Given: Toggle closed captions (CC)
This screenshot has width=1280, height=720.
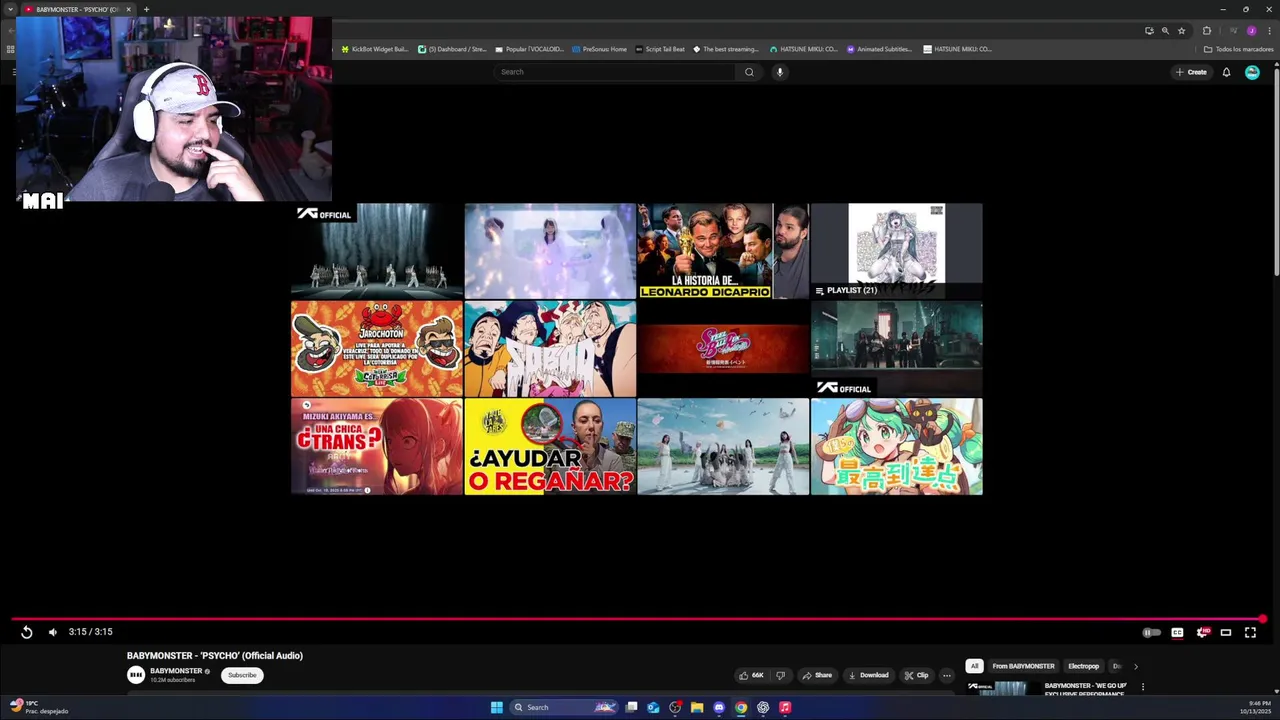Looking at the screenshot, I should click(x=1177, y=632).
